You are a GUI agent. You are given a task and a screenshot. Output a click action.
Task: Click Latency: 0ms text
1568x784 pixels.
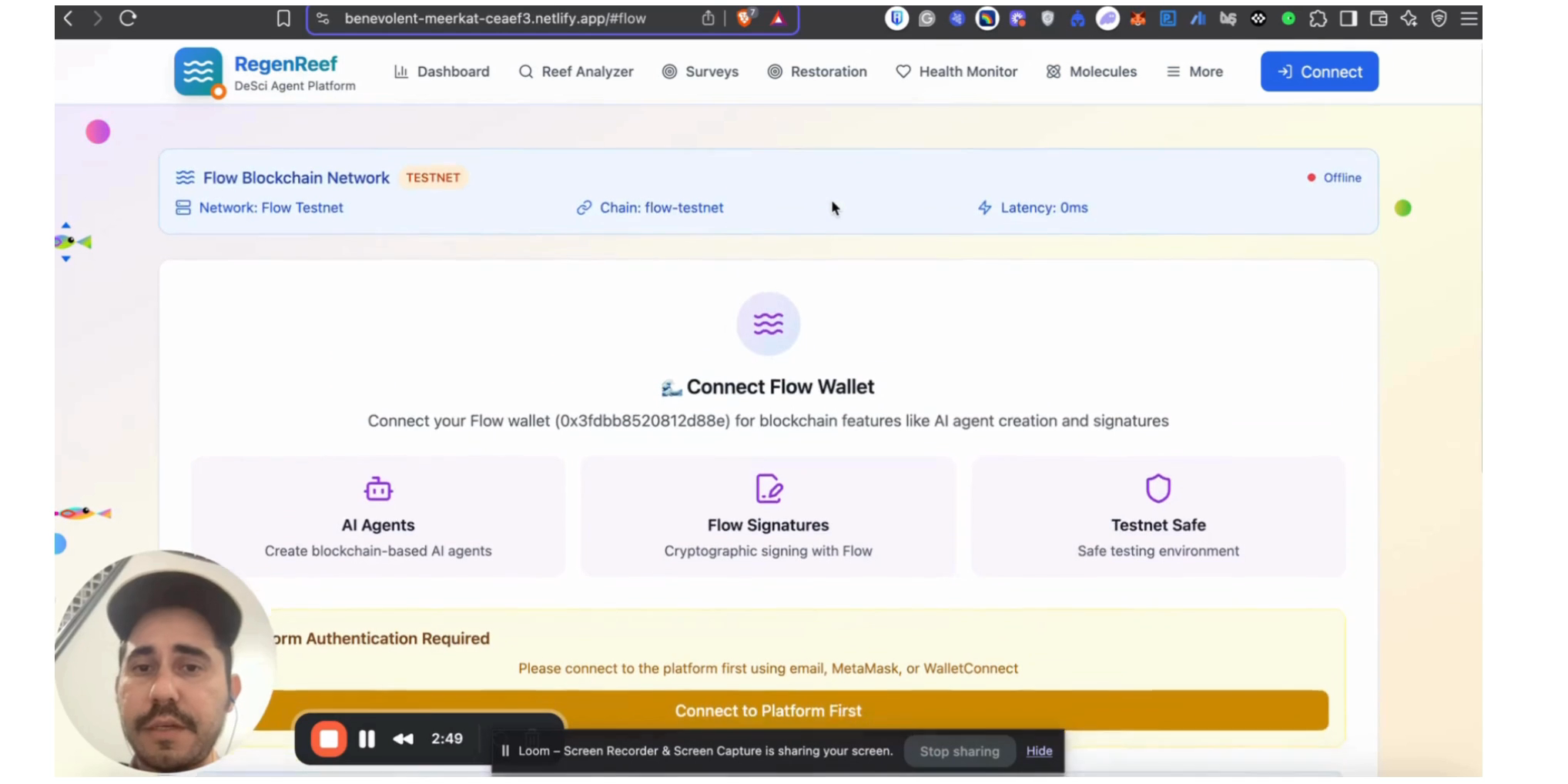[x=1044, y=208]
